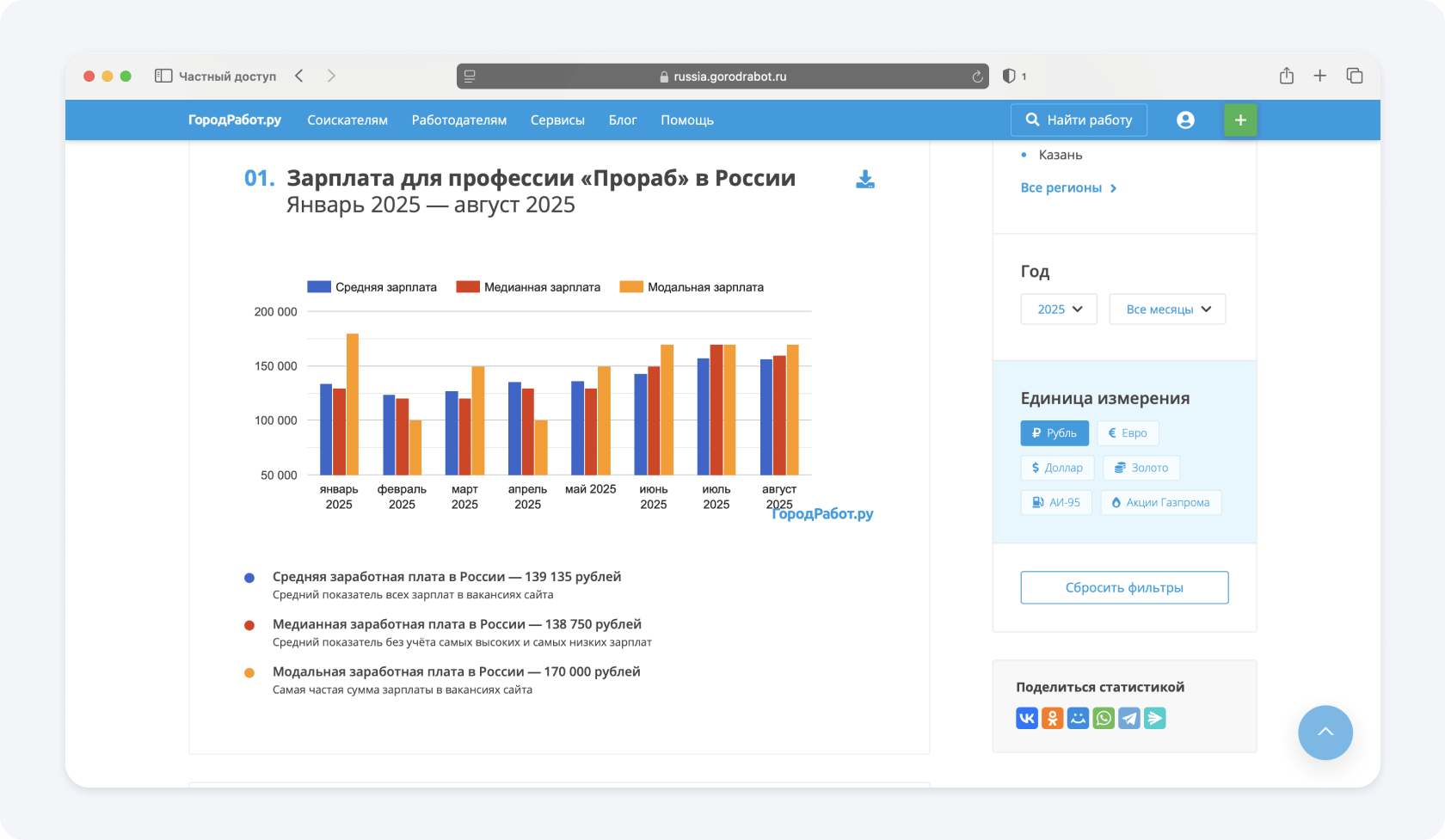The height and width of the screenshot is (840, 1445).
Task: Share statistics via VK icon
Action: click(1027, 718)
